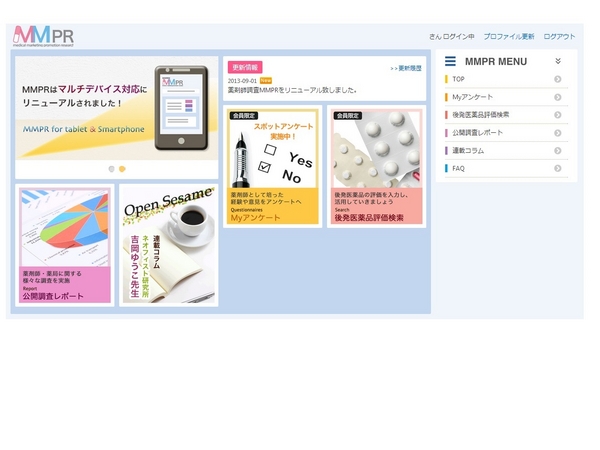Viewport: 600px width, 450px height.
Task: Open the 公開調査レポート pie chart card
Action: [x=65, y=245]
